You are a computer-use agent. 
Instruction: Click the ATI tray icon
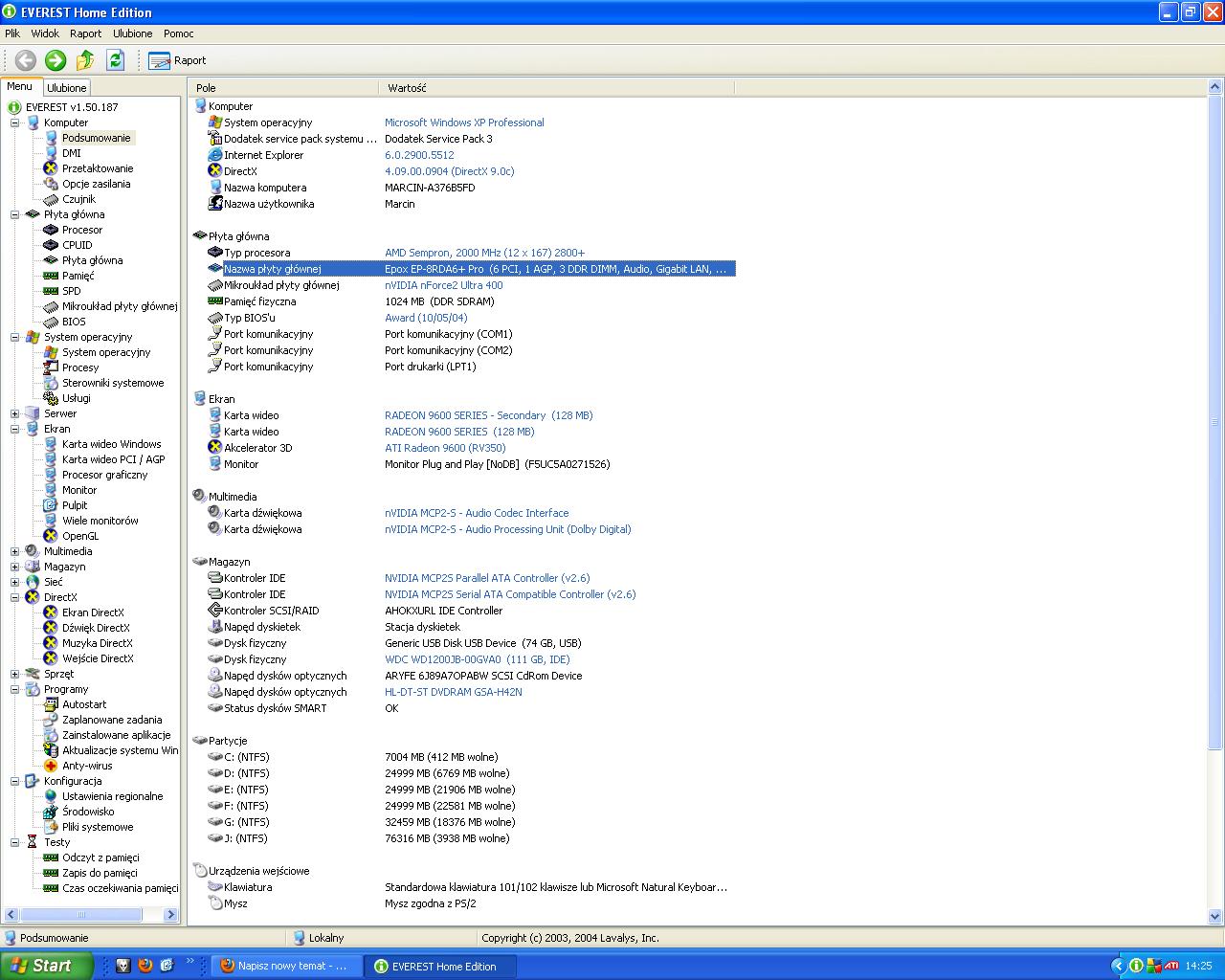point(1169,966)
